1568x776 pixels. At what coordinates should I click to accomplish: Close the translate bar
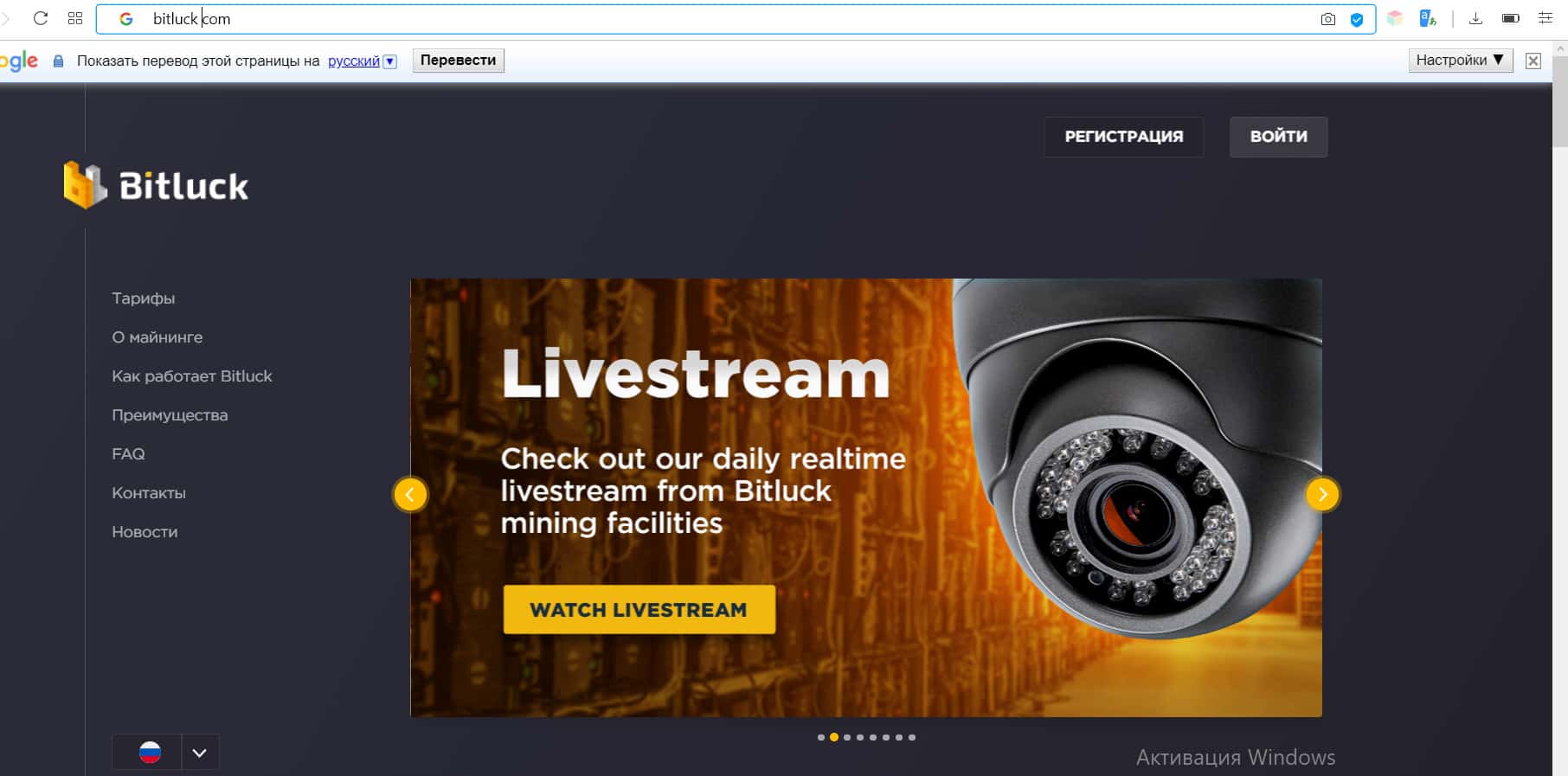coord(1533,61)
